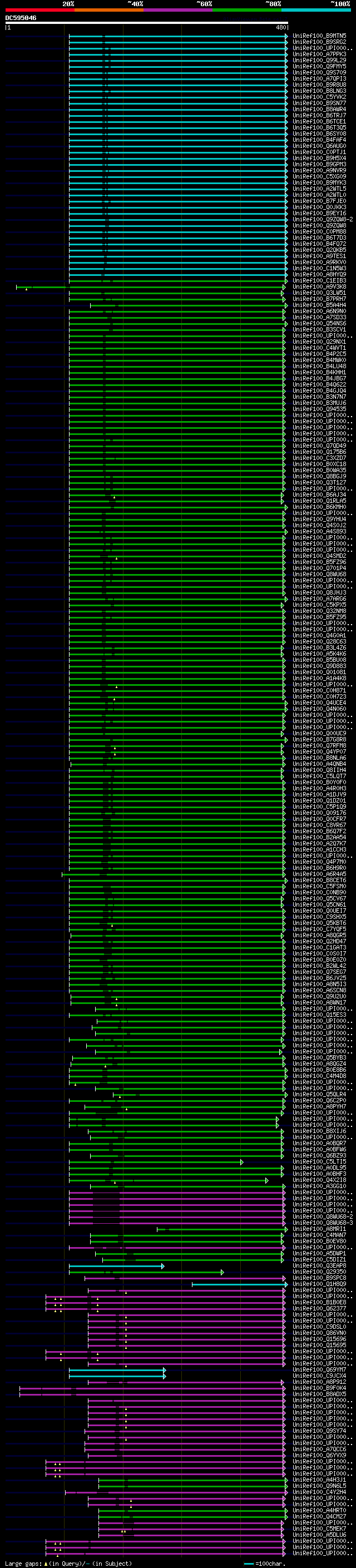Click the end position label 480
Screen dimensions: 356x1568
[280, 28]
